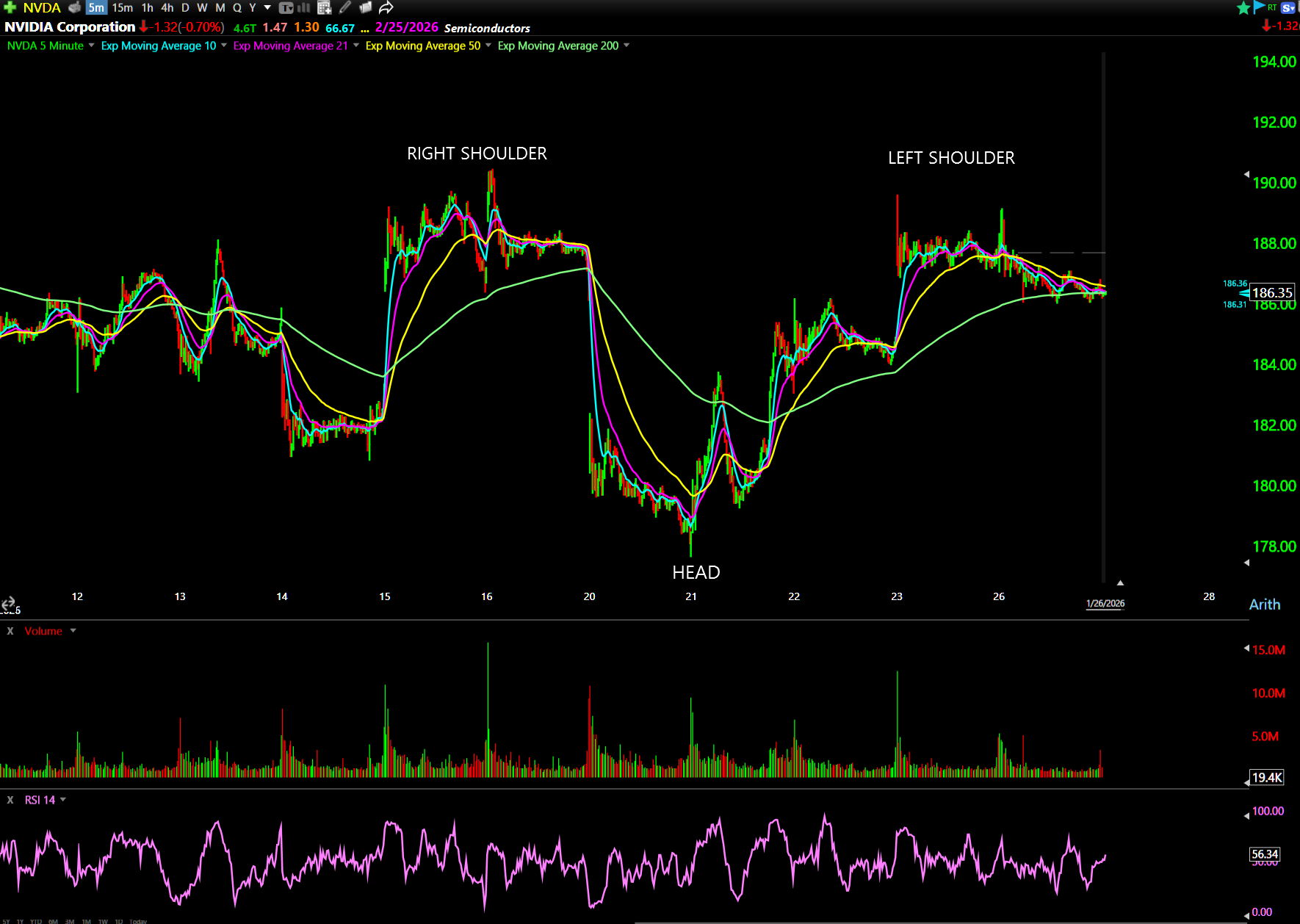
Task: Switch to the 15m timeframe
Action: coord(122,8)
